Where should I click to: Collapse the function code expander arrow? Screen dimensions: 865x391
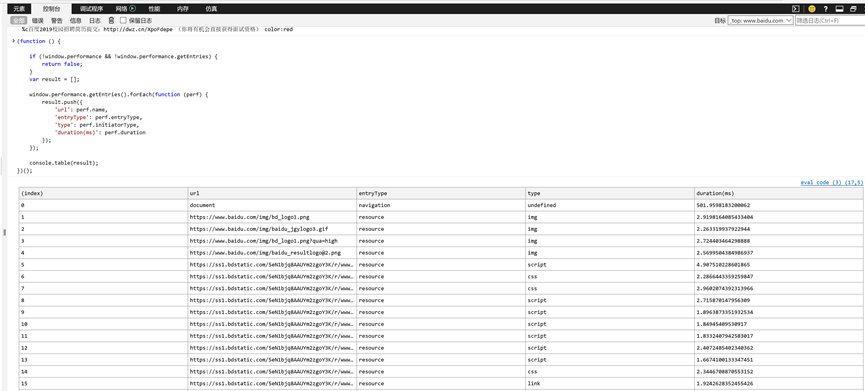[x=14, y=41]
